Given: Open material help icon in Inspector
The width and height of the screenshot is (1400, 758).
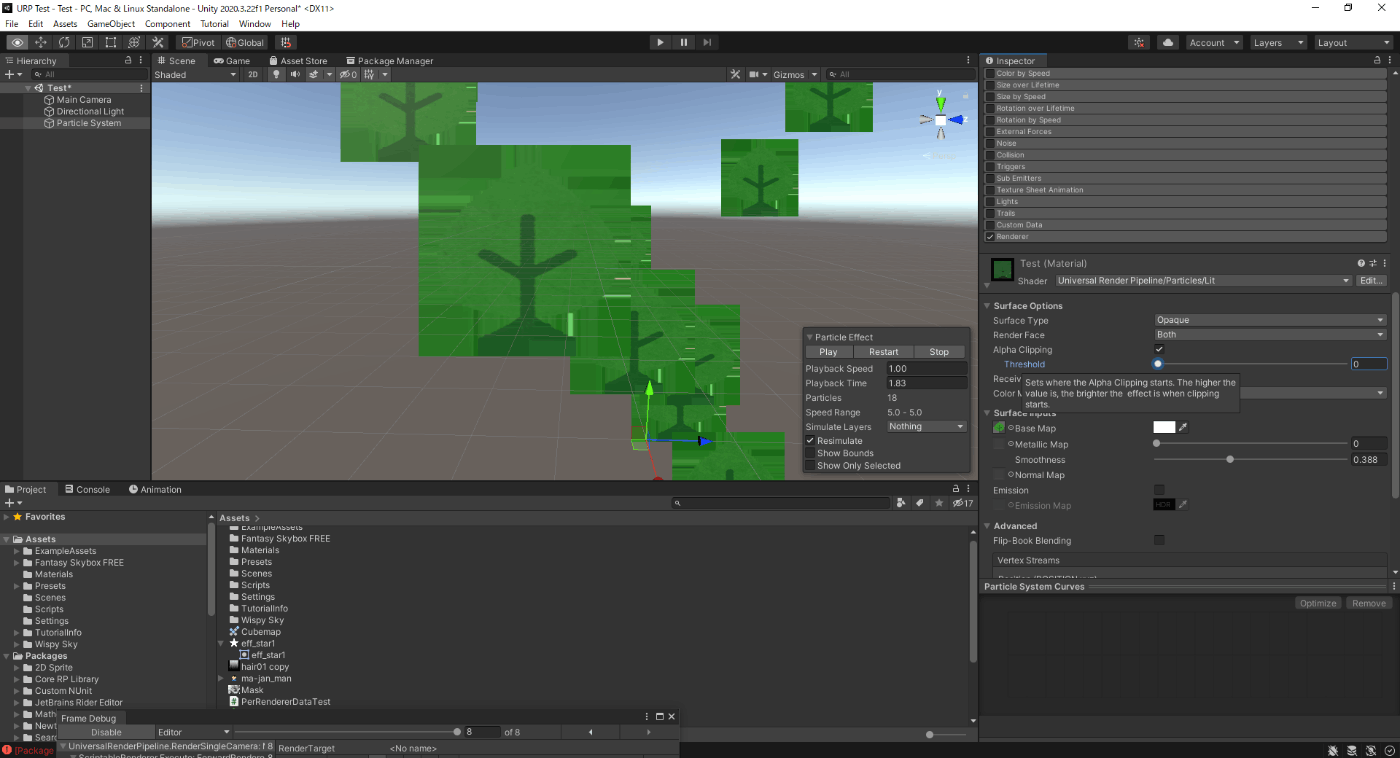Looking at the screenshot, I should click(1361, 264).
